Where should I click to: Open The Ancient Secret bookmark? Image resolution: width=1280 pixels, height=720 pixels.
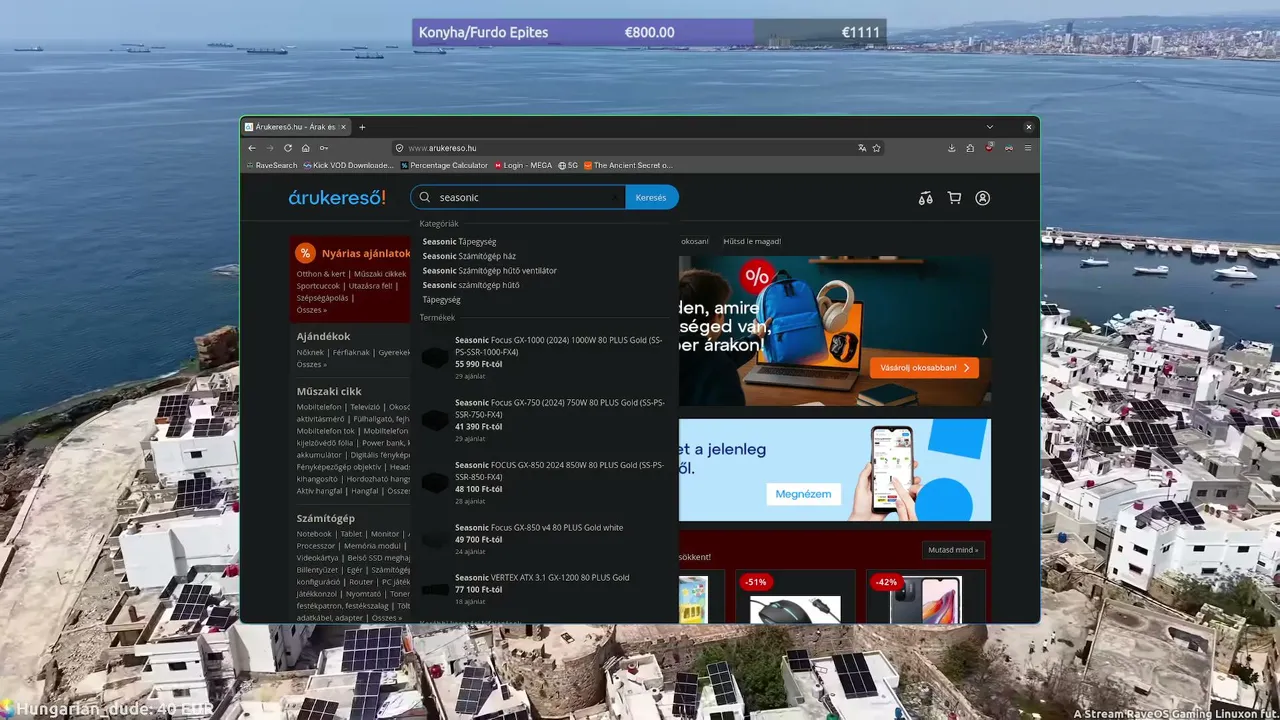click(x=628, y=165)
